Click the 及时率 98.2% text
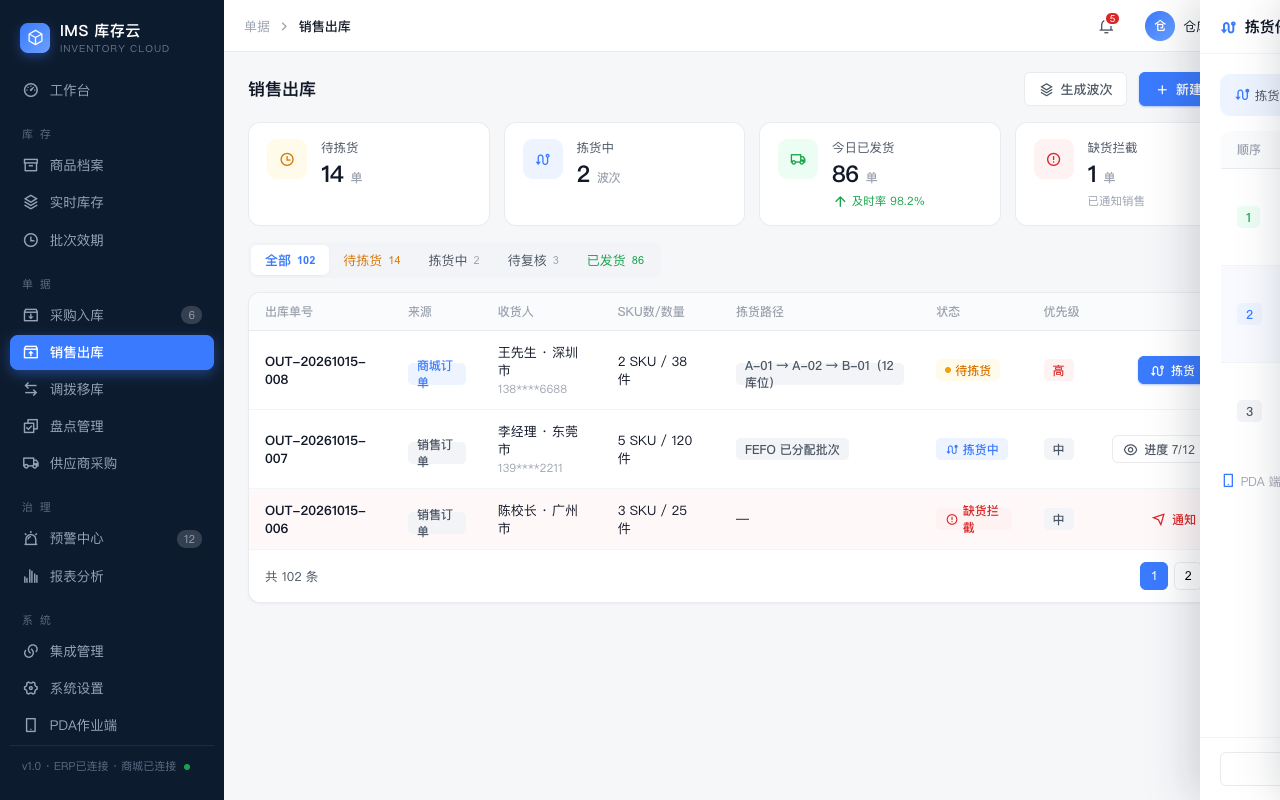Image resolution: width=1280 pixels, height=800 pixels. point(888,201)
